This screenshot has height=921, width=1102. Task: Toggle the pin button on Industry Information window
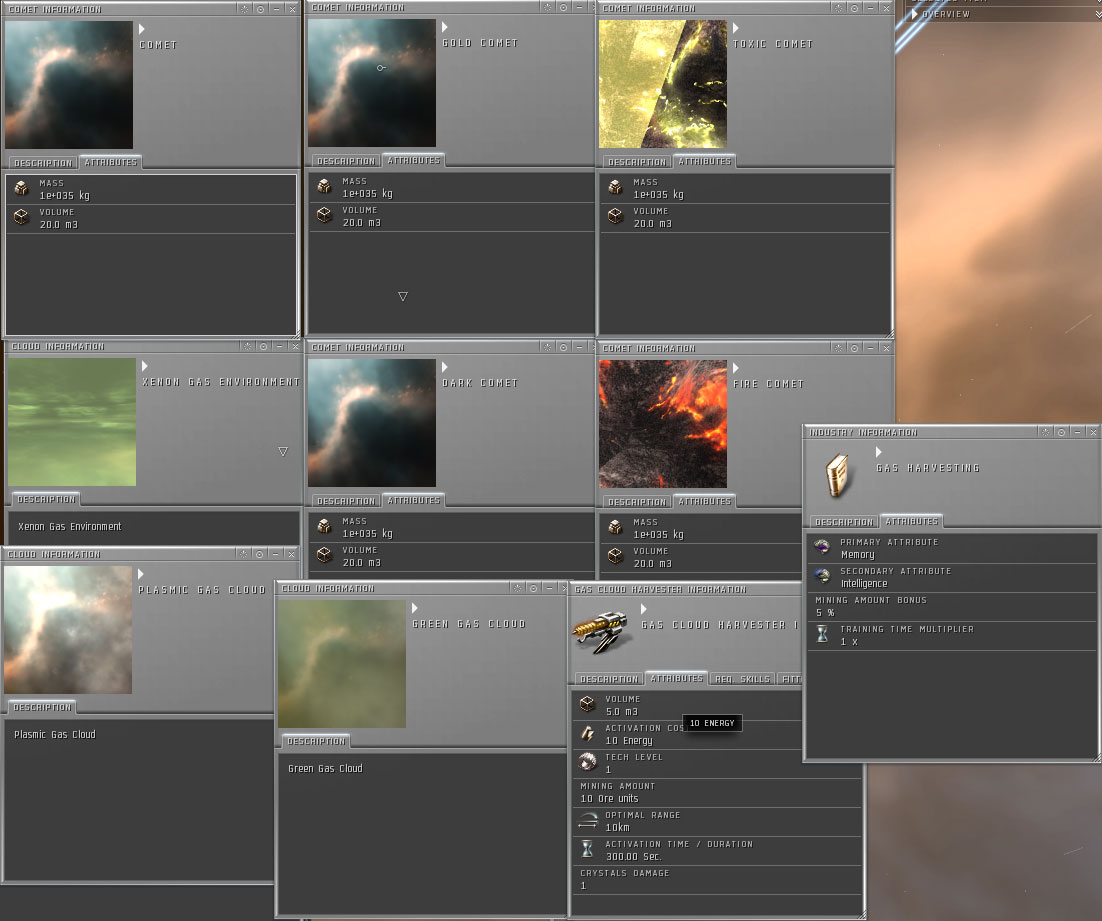pyautogui.click(x=1061, y=432)
